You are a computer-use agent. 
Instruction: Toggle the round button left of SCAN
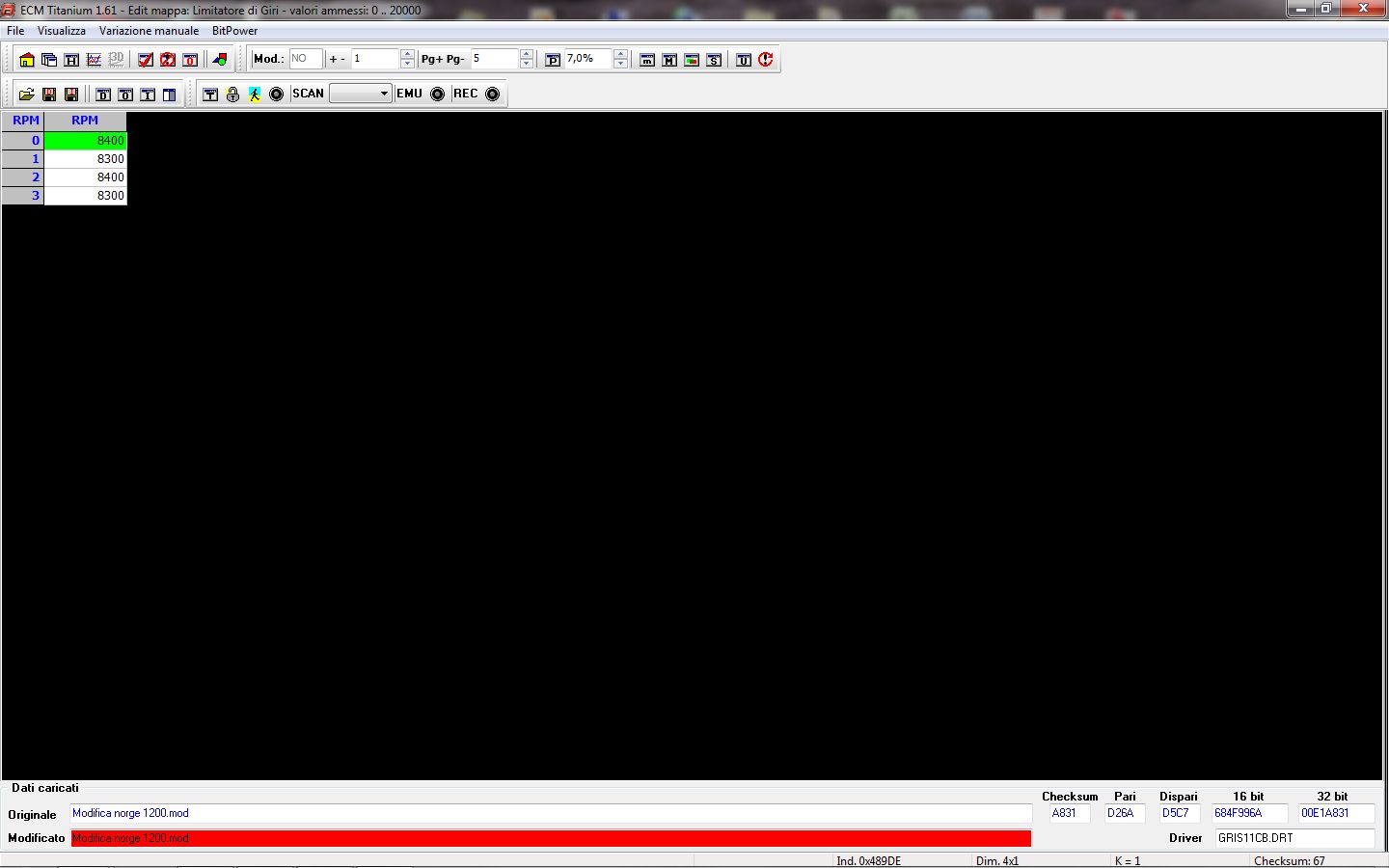click(277, 95)
